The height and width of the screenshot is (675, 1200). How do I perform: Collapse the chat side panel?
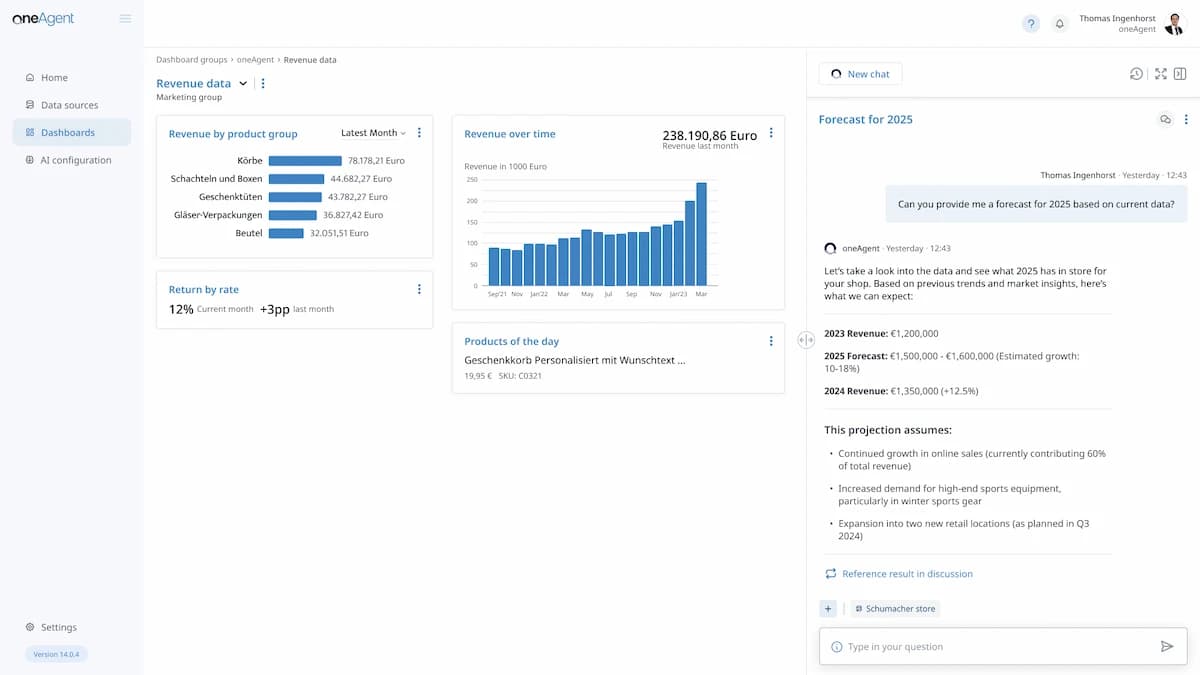click(1180, 74)
